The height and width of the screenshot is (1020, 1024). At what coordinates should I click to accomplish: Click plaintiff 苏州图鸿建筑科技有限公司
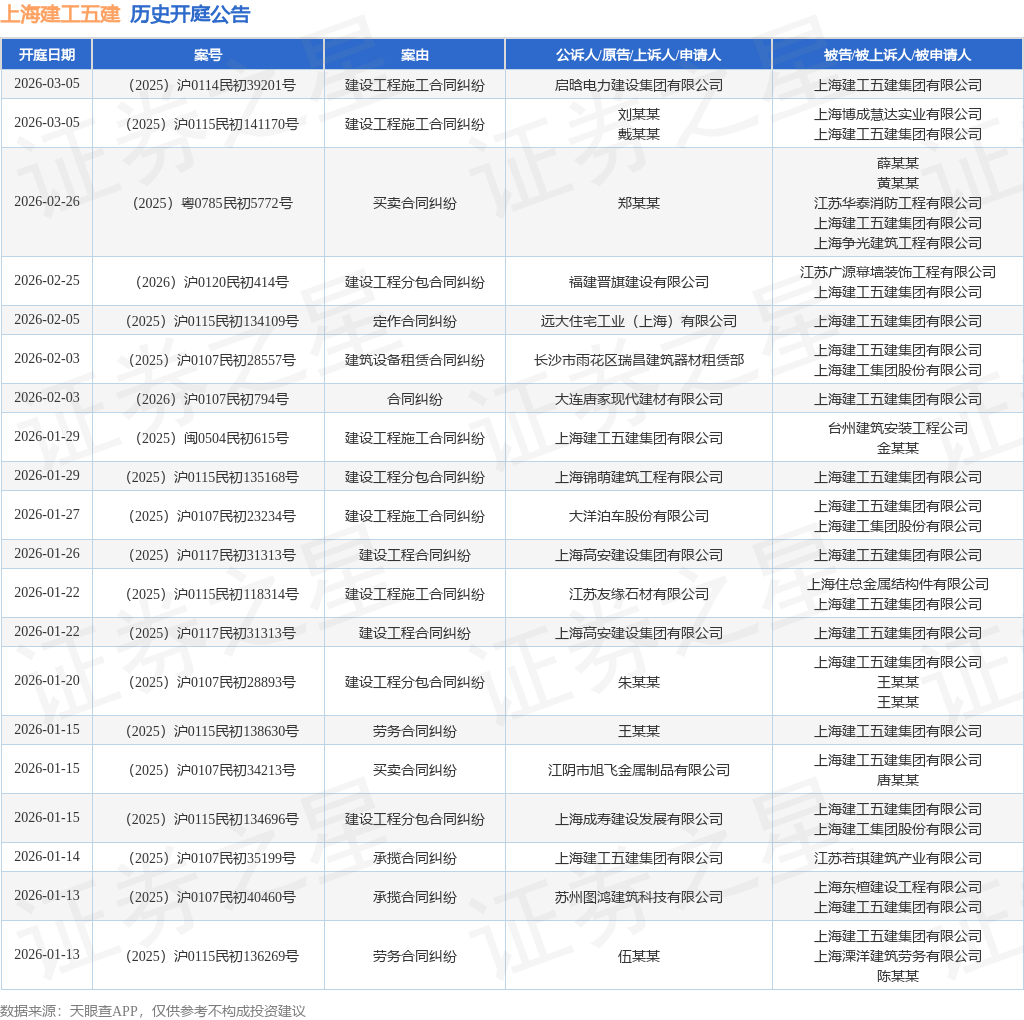tap(639, 897)
